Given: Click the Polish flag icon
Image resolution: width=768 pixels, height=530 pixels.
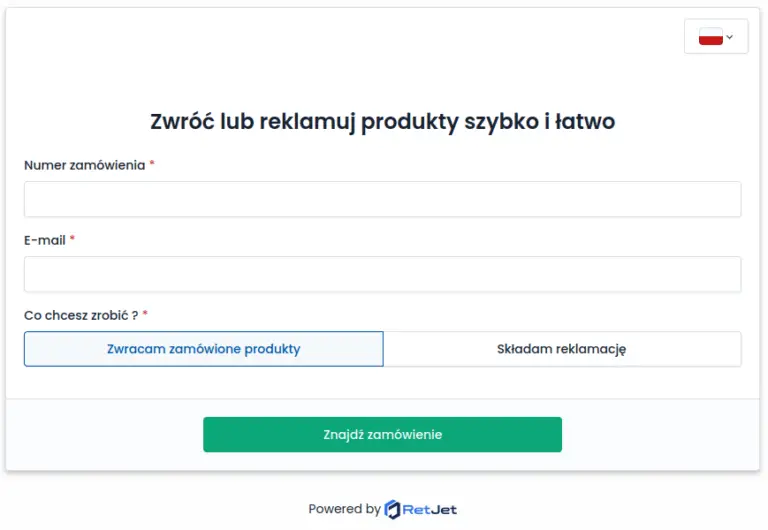Looking at the screenshot, I should pos(710,37).
